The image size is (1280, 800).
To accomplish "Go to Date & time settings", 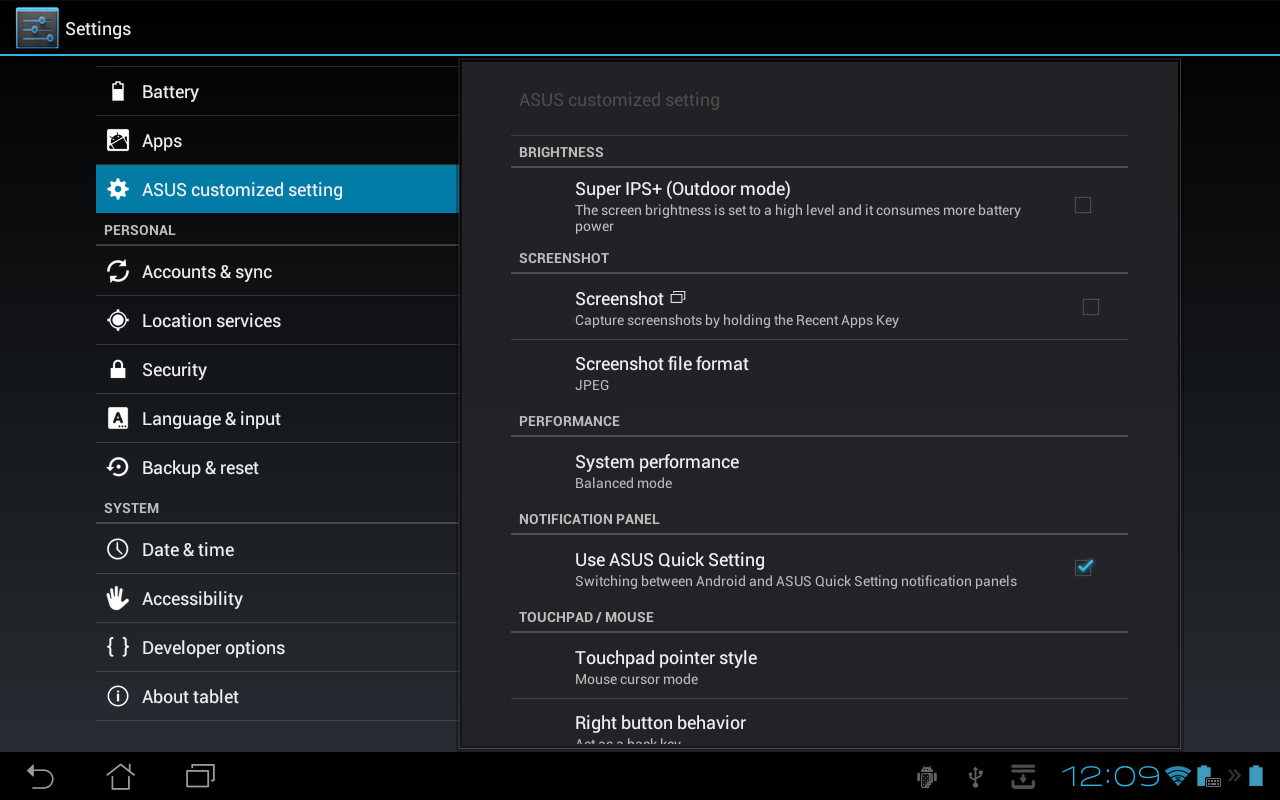I will coord(277,550).
